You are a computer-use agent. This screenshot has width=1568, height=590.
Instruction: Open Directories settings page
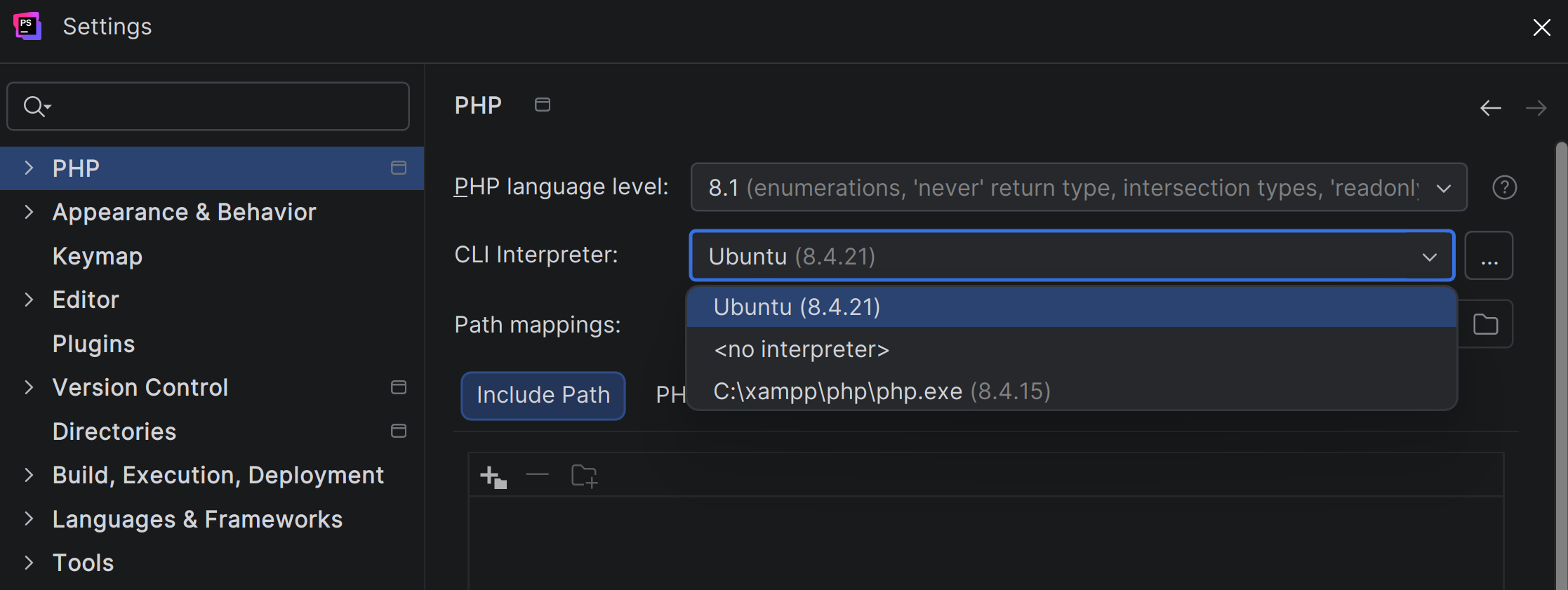(114, 431)
